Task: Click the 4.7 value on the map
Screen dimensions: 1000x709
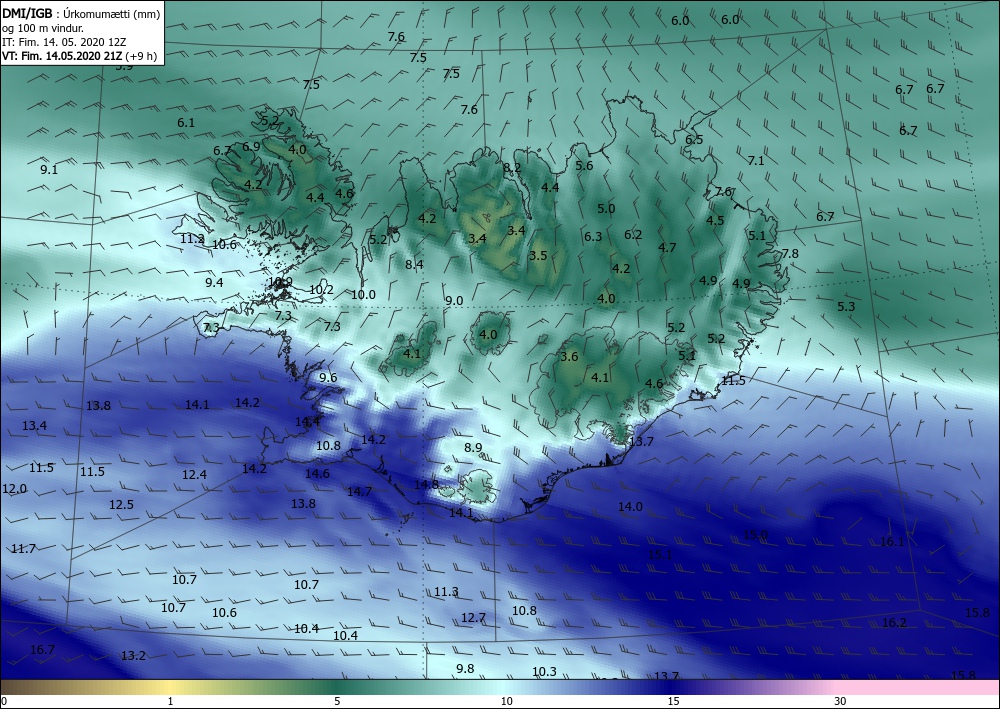Action: (x=668, y=247)
